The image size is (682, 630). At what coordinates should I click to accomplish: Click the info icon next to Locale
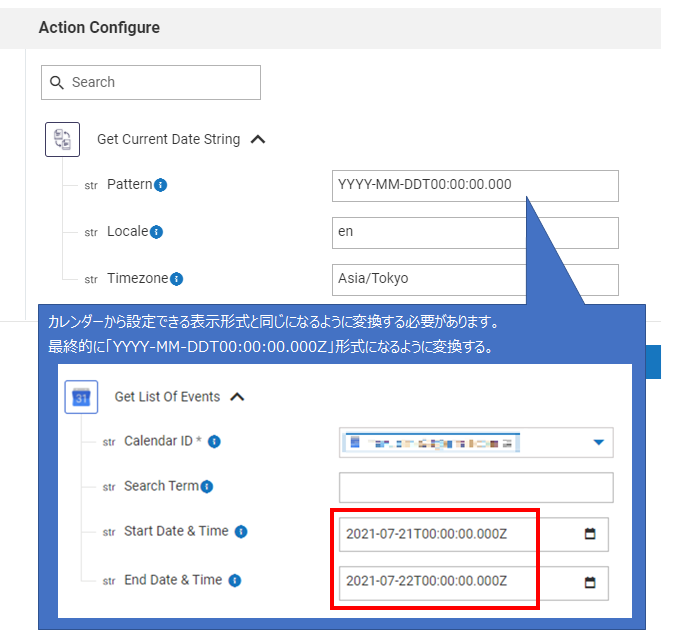[156, 232]
